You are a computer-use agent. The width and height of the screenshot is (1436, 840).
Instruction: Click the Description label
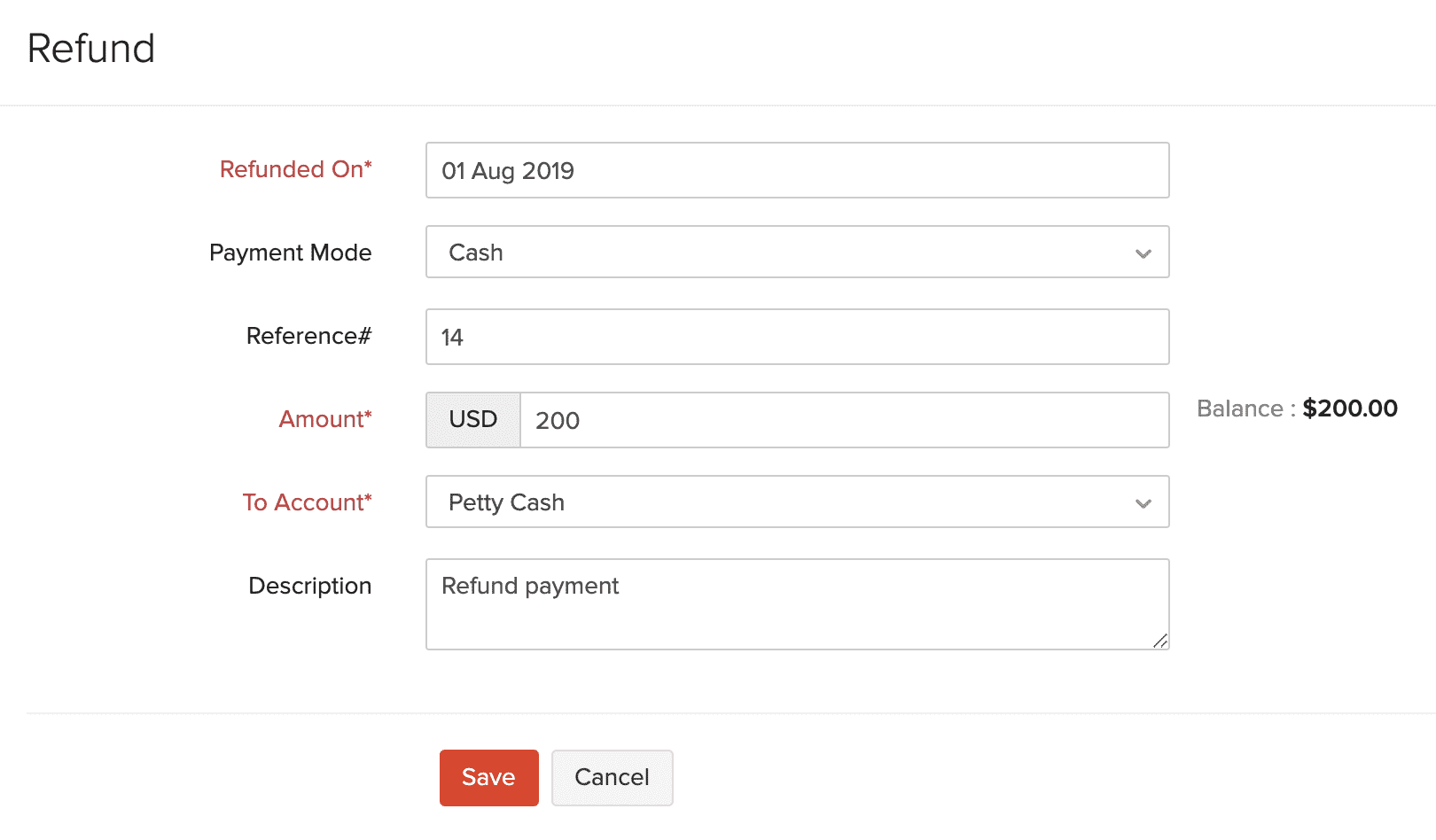point(309,586)
